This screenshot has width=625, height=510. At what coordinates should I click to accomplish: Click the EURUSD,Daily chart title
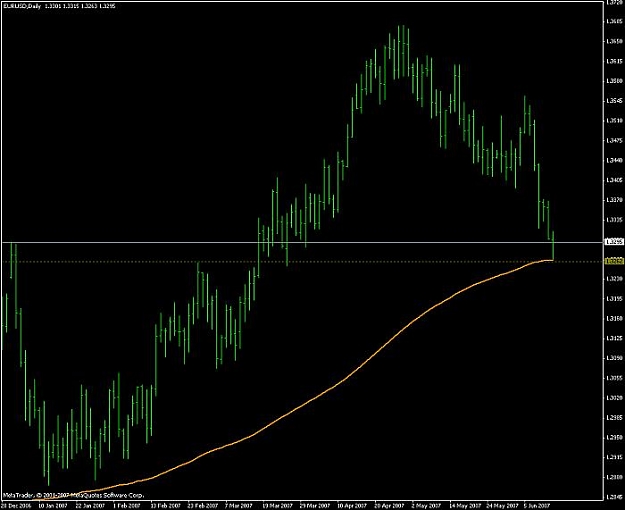coord(22,6)
